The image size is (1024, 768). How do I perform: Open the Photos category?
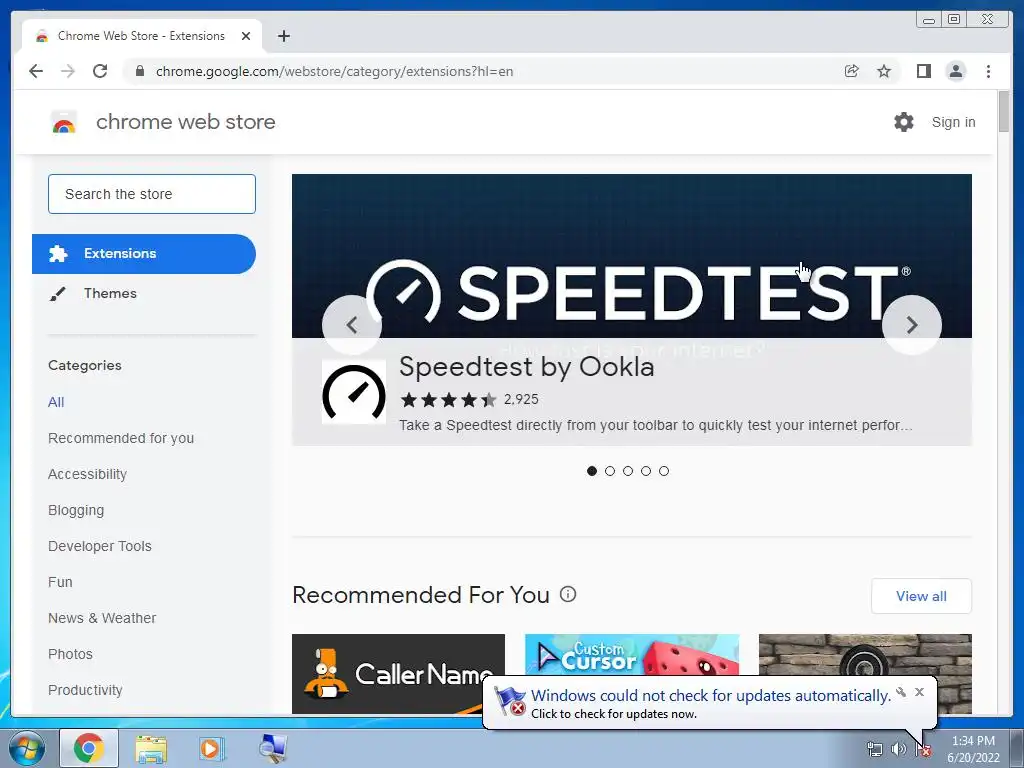pos(71,654)
